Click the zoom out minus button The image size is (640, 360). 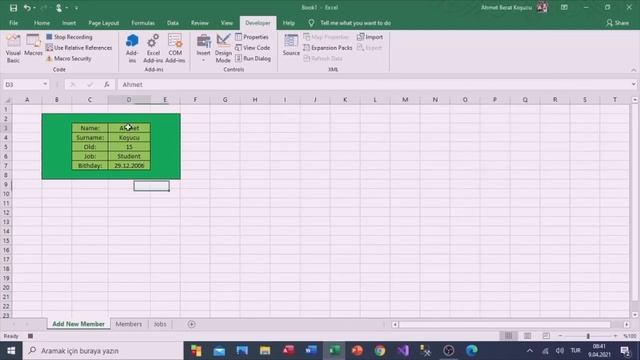[x=560, y=336]
